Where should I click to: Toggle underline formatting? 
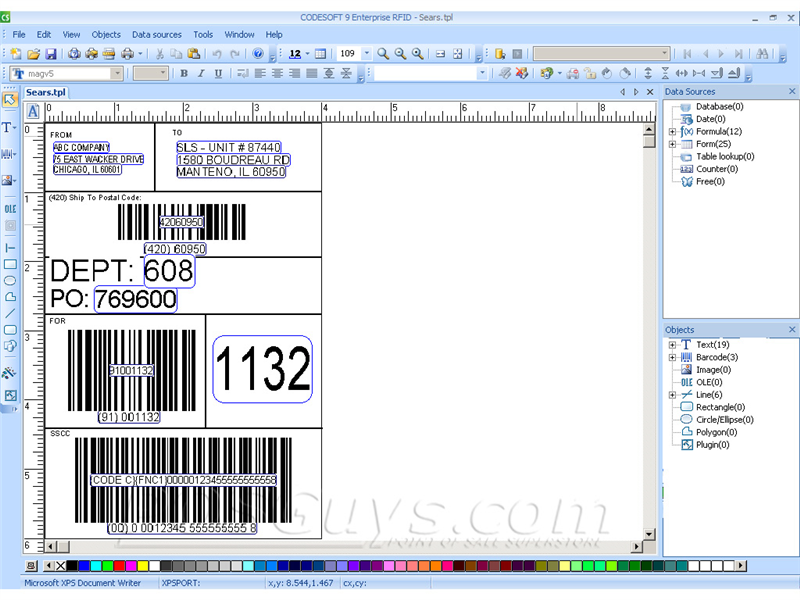pos(218,73)
